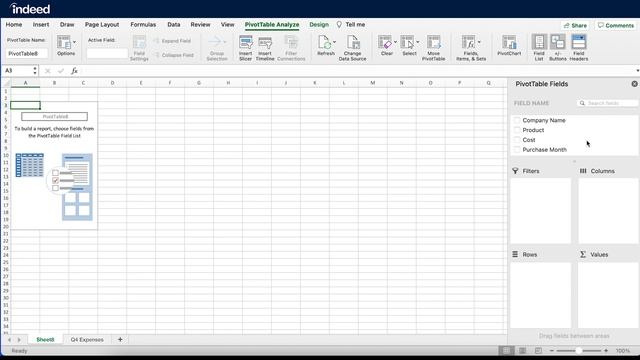Click the PivotTable Name input field
Image resolution: width=640 pixels, height=360 pixels.
27,53
